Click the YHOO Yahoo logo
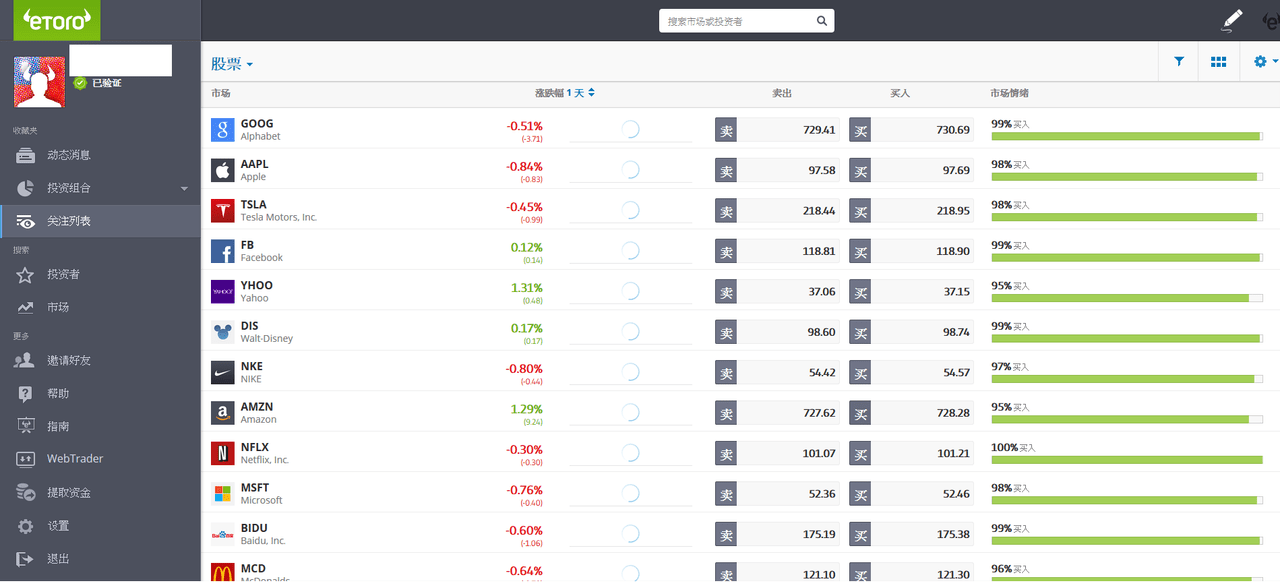This screenshot has width=1280, height=586. pyautogui.click(x=223, y=291)
